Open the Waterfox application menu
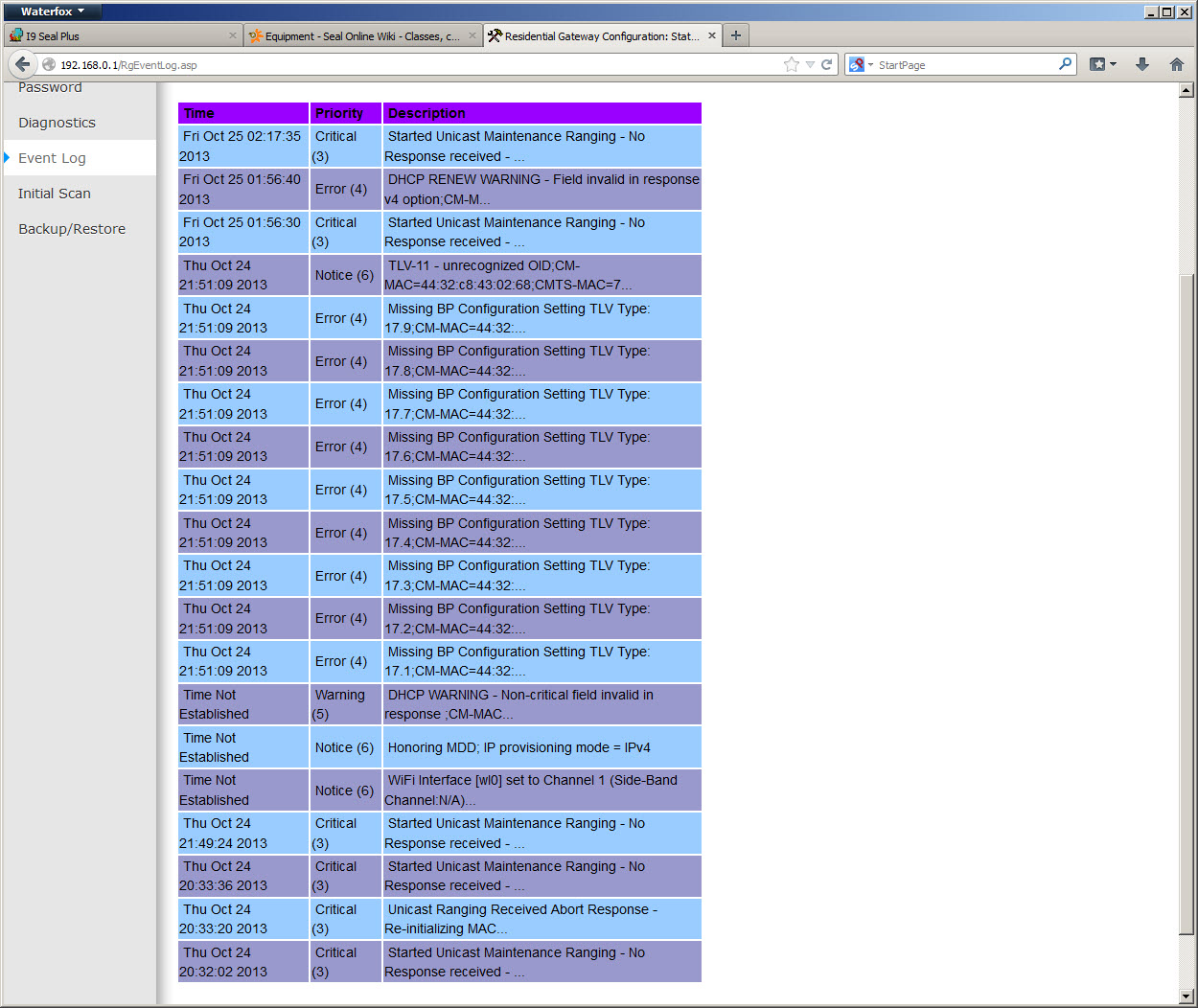The width and height of the screenshot is (1198, 1008). click(53, 11)
